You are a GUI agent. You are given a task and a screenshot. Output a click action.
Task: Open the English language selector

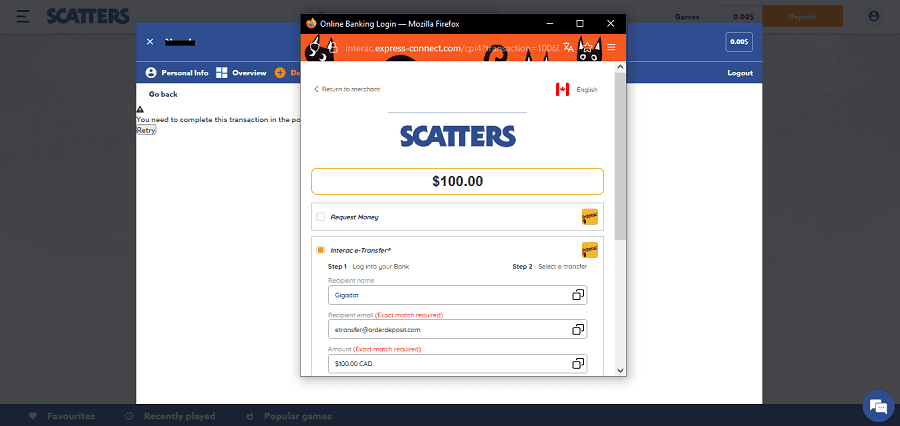click(x=587, y=90)
